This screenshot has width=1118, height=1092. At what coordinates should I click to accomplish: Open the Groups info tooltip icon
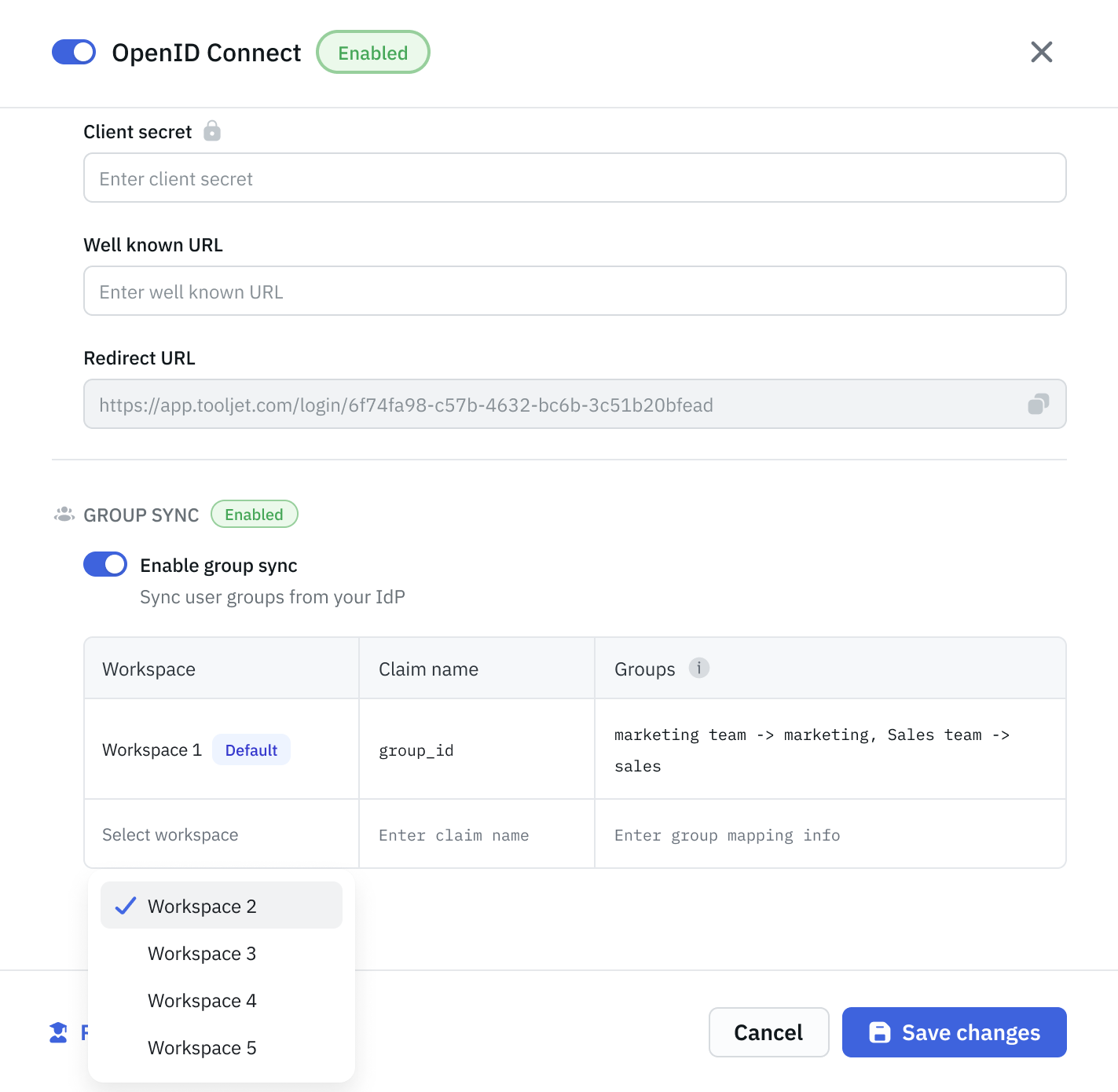699,668
